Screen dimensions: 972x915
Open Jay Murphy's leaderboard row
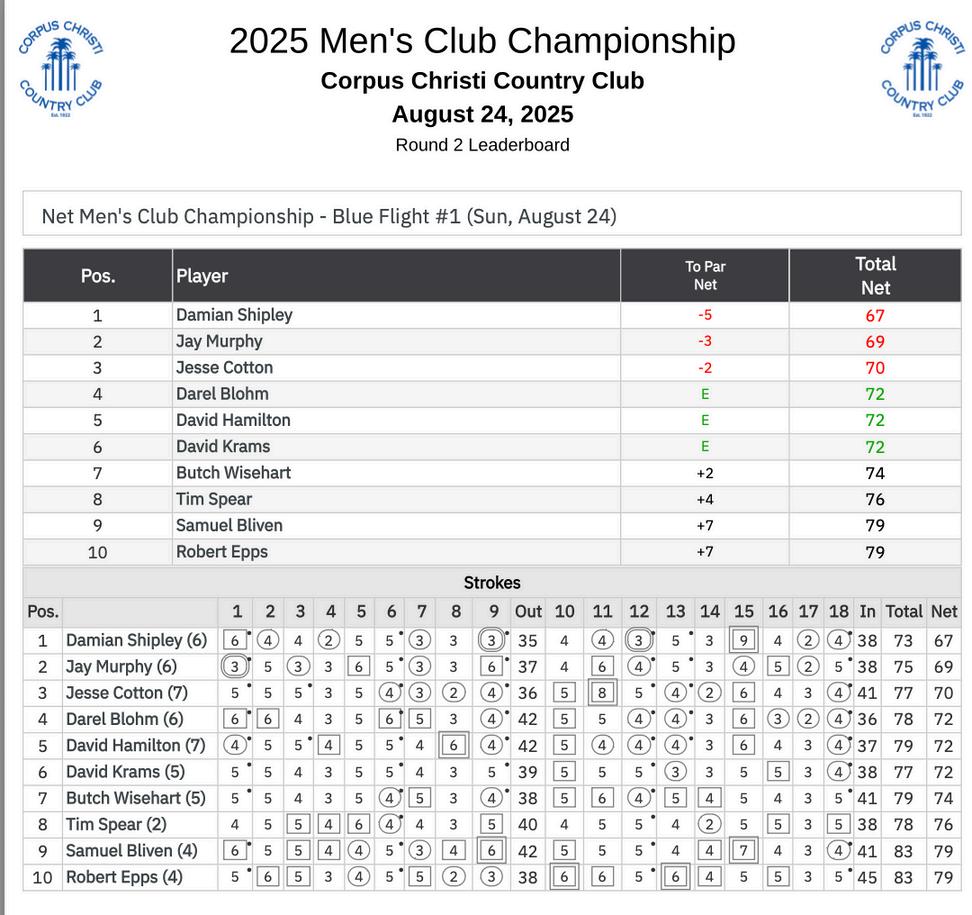[492, 342]
